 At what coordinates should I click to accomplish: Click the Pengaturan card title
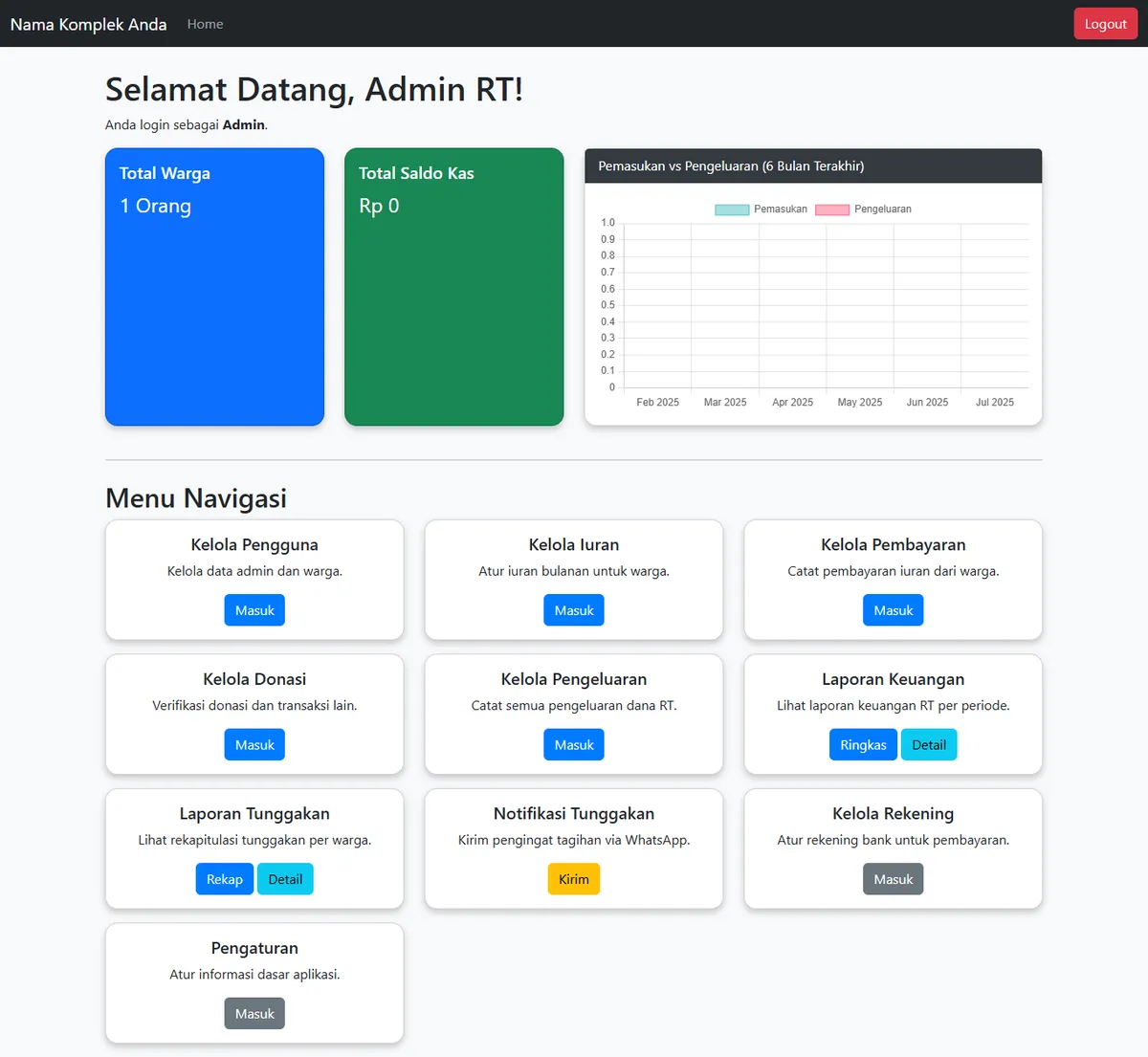(x=254, y=948)
